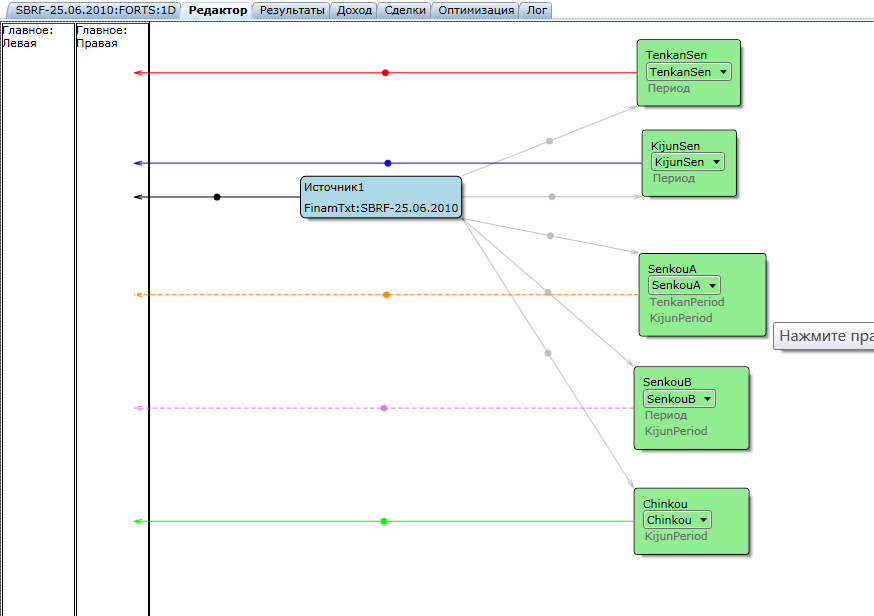Viewport: 874px width, 616px height.
Task: Expand the SenkouB combo box
Action: 679,399
